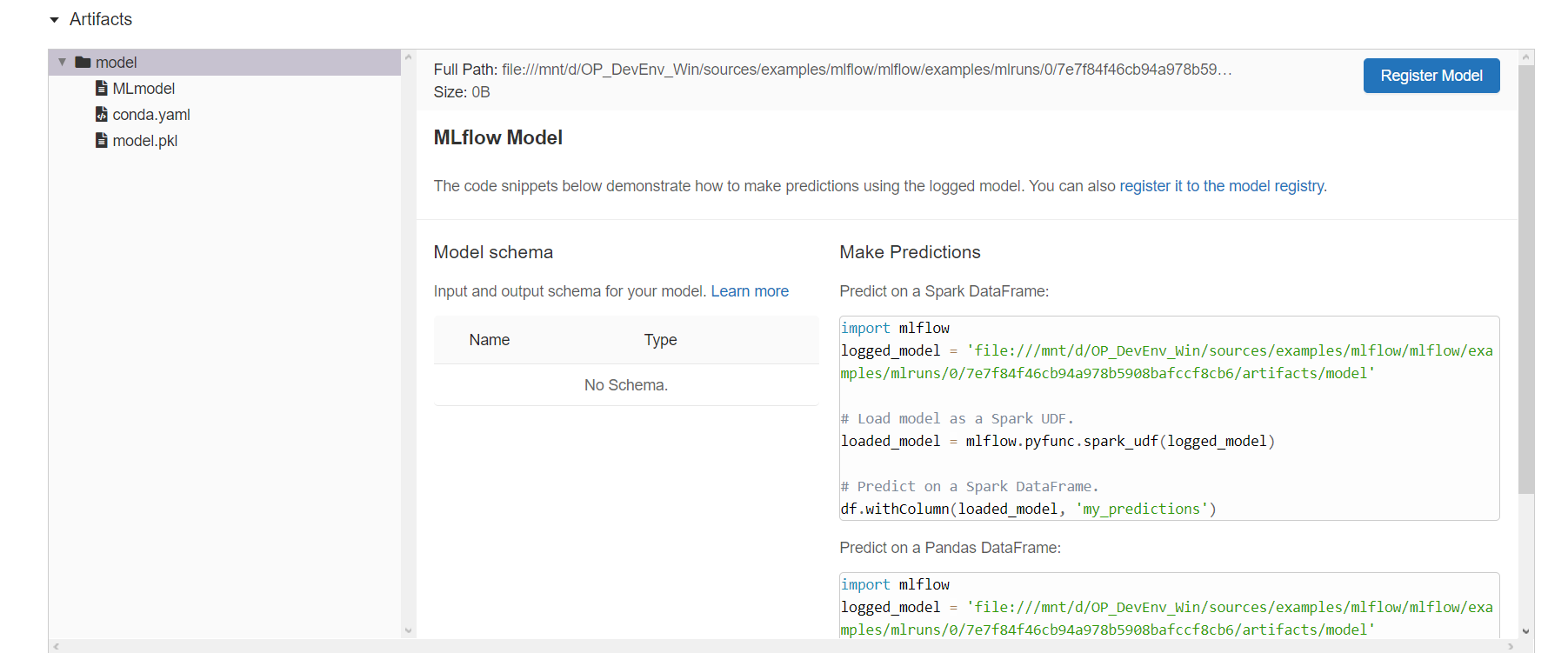Click inside the Pandas DataFrame code snippet

coord(1168,607)
